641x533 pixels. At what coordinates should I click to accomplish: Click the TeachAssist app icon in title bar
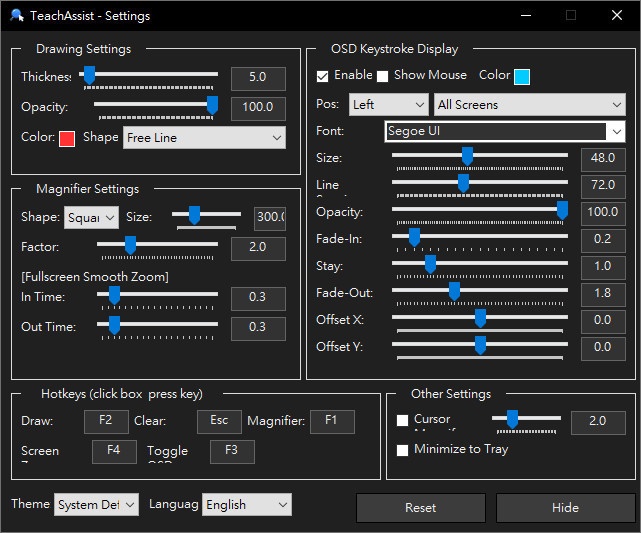click(x=17, y=16)
